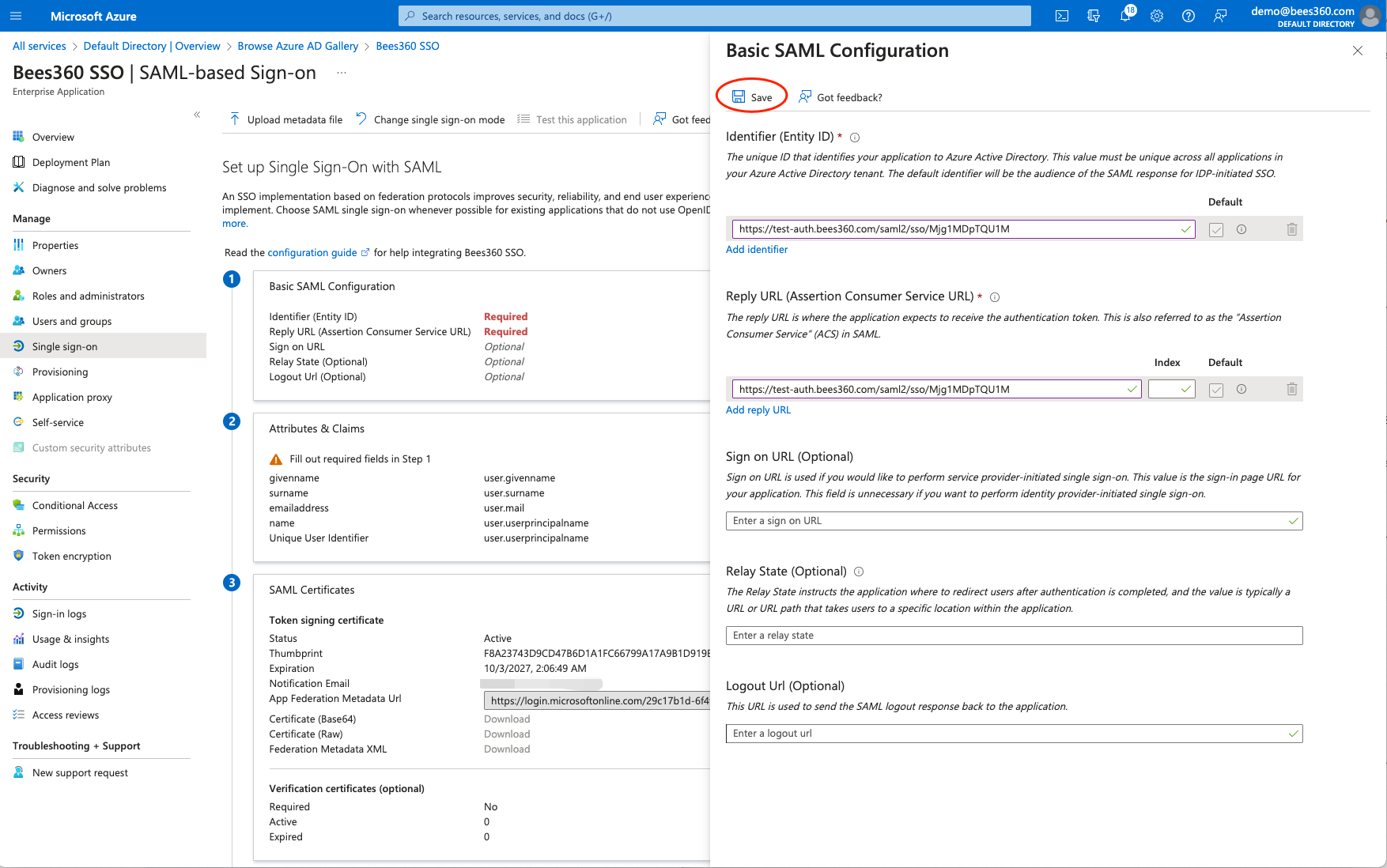Open portal settings gear

pyautogui.click(x=1157, y=16)
